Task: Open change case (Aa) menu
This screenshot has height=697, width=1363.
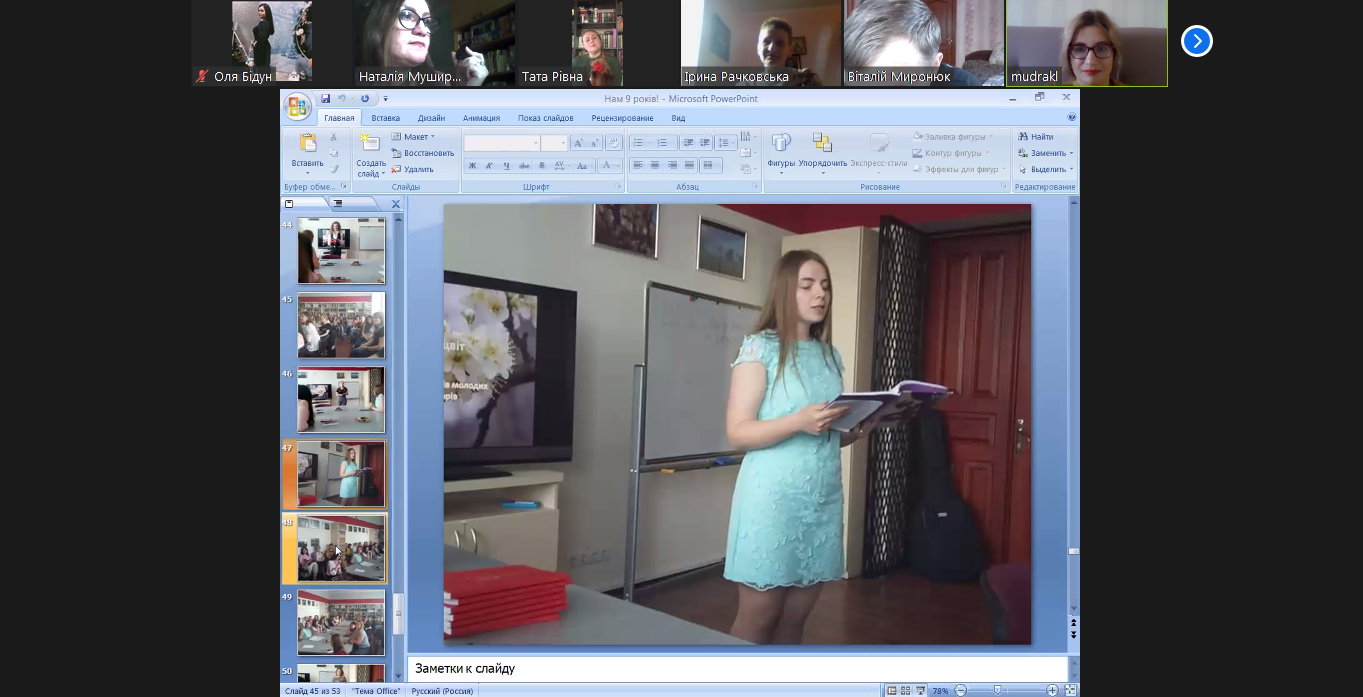Action: tap(584, 166)
